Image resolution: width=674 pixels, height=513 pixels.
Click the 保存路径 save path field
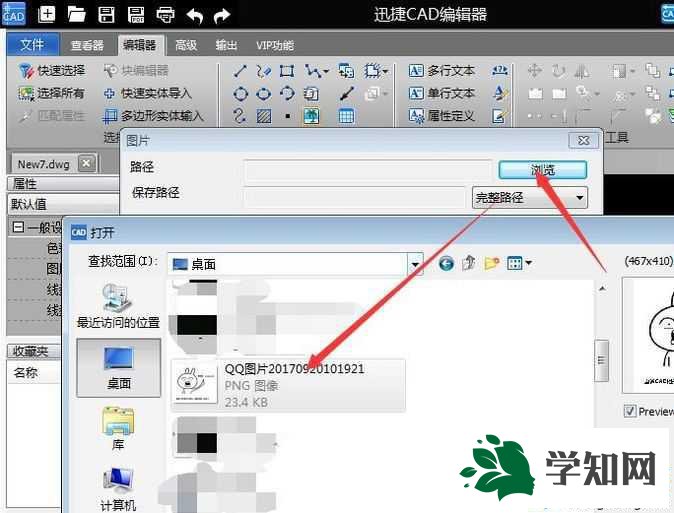pos(355,197)
